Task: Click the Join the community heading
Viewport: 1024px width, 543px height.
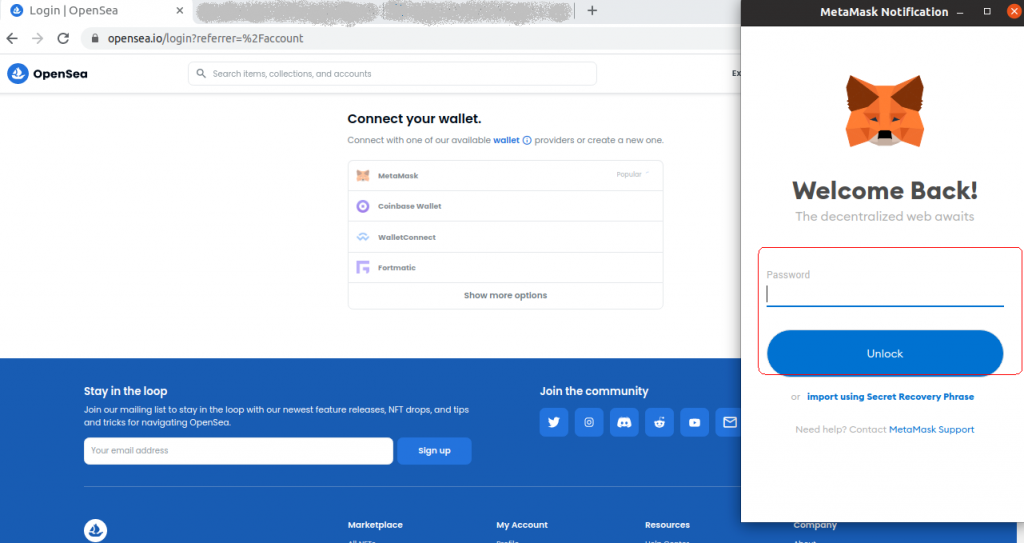Action: (x=594, y=391)
